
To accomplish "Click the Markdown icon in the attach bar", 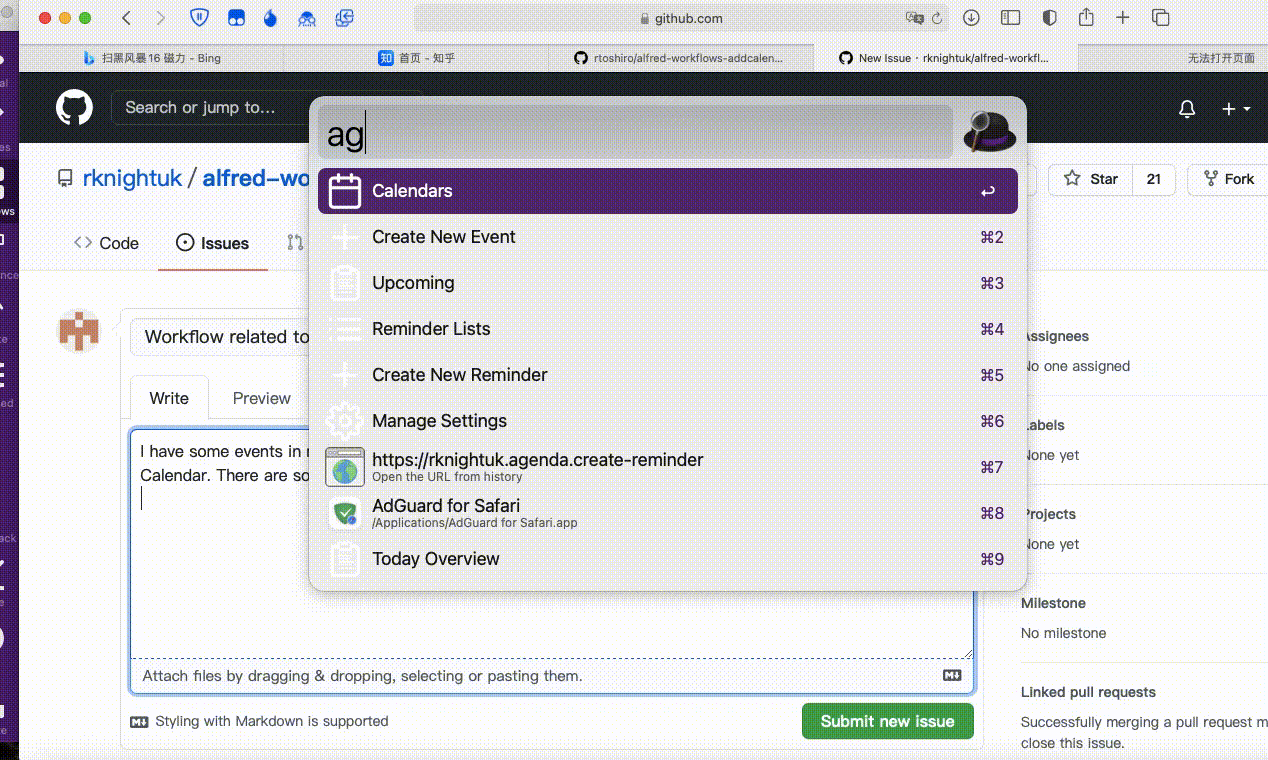I will [952, 676].
